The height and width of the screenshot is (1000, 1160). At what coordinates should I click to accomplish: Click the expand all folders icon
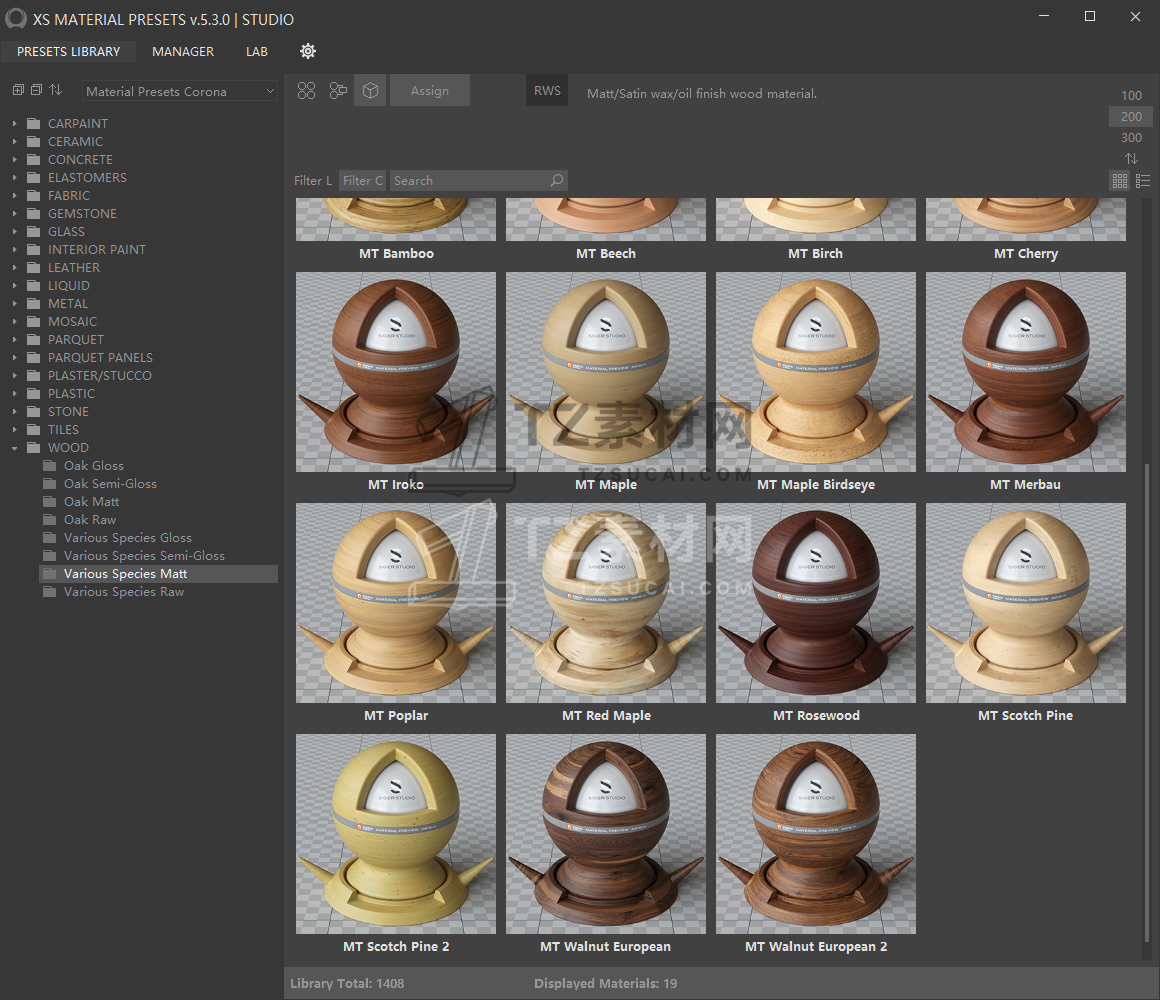point(18,90)
